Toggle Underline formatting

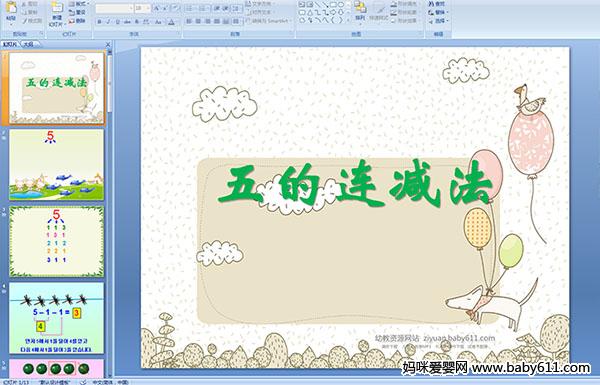pos(117,22)
